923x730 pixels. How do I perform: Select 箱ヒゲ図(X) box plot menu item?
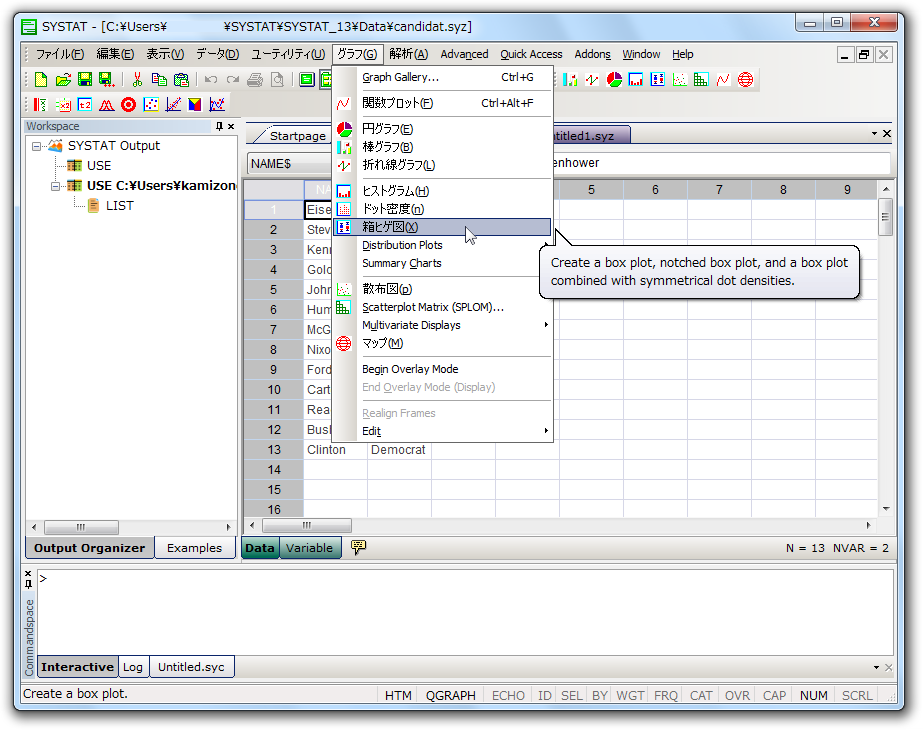pos(442,227)
